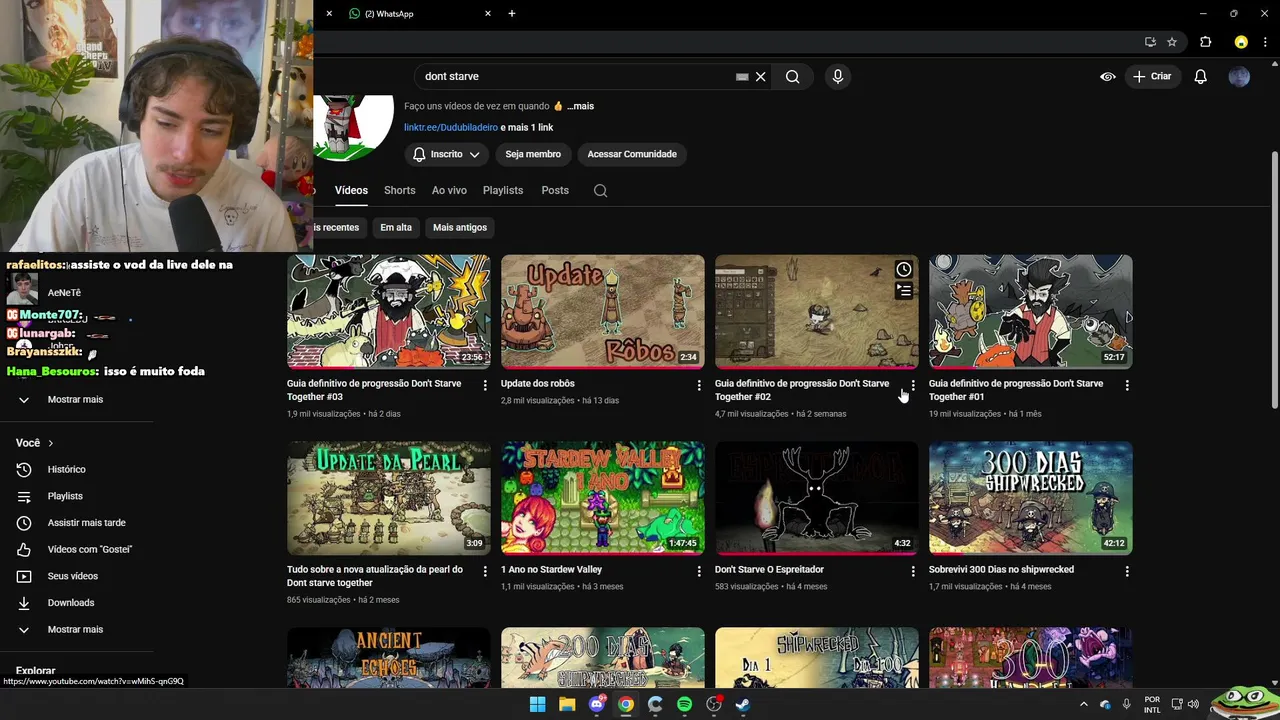Open a new browser tab with plus icon
The width and height of the screenshot is (1280, 720).
click(512, 13)
